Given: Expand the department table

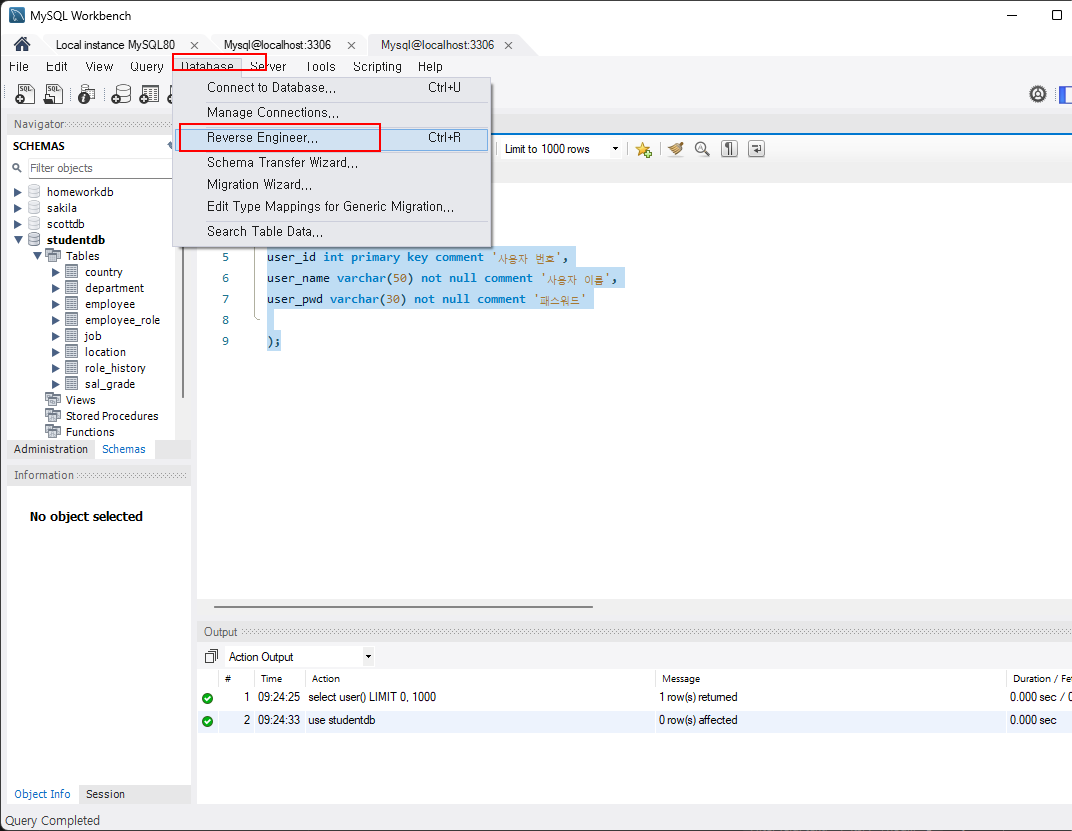Looking at the screenshot, I should click(x=56, y=288).
